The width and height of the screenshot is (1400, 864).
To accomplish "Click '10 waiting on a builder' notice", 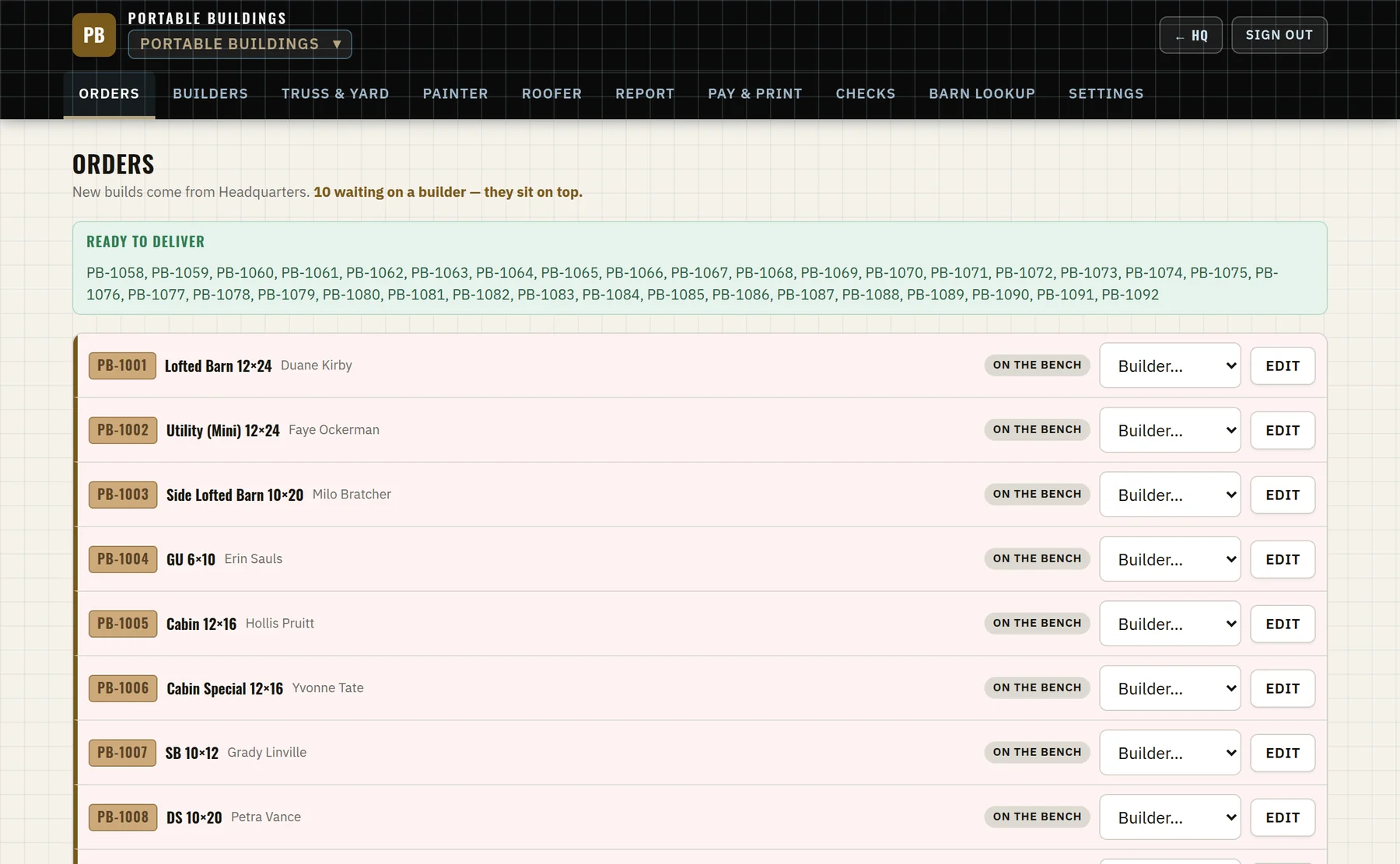I will coord(448,192).
